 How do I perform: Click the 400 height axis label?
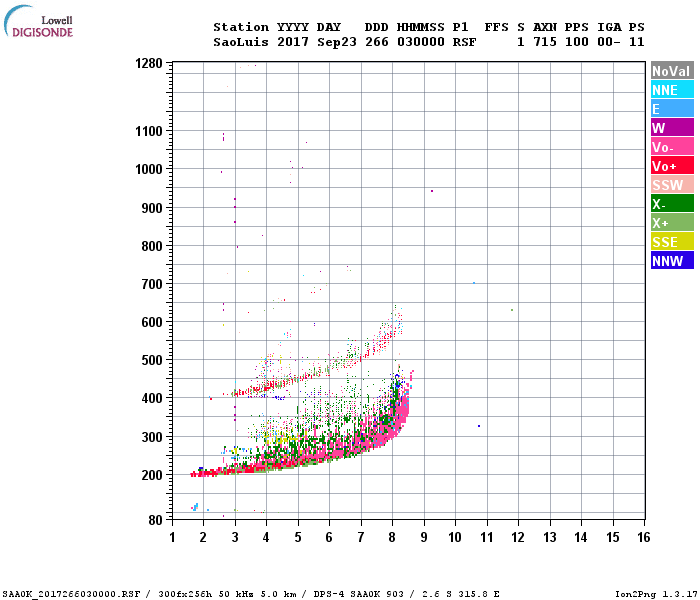pos(152,398)
